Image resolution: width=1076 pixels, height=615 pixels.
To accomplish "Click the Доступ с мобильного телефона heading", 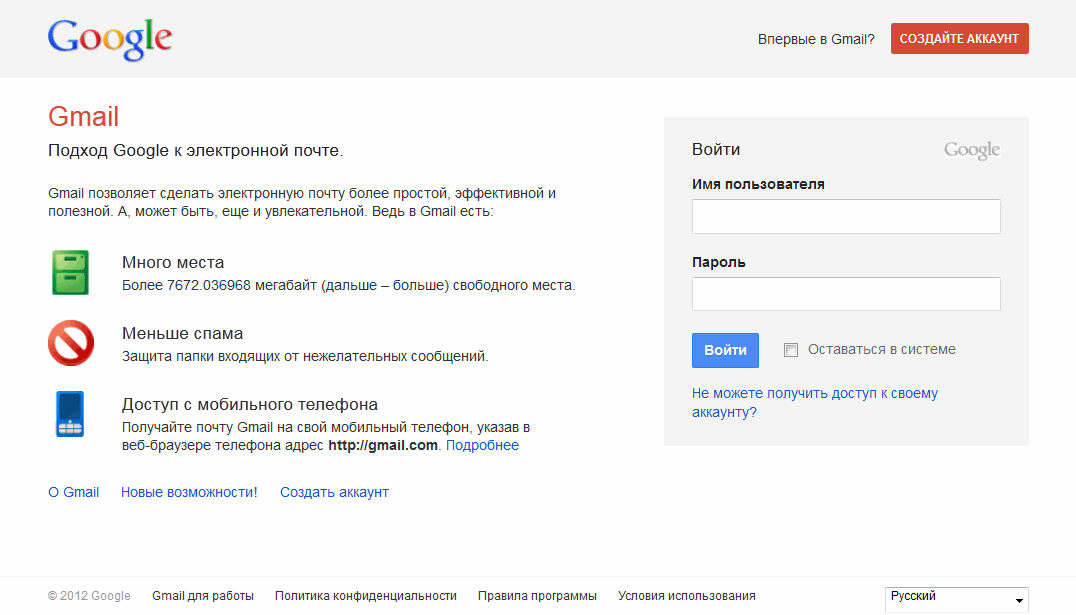I will tap(250, 404).
